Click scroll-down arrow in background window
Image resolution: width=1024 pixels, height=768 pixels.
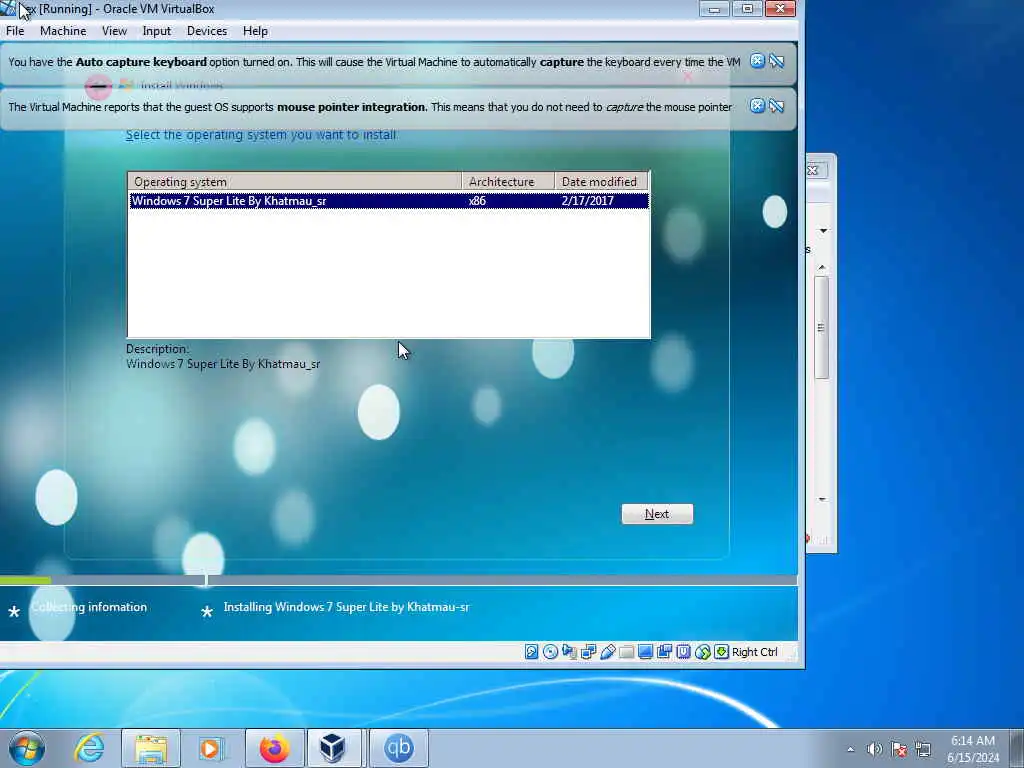[822, 499]
